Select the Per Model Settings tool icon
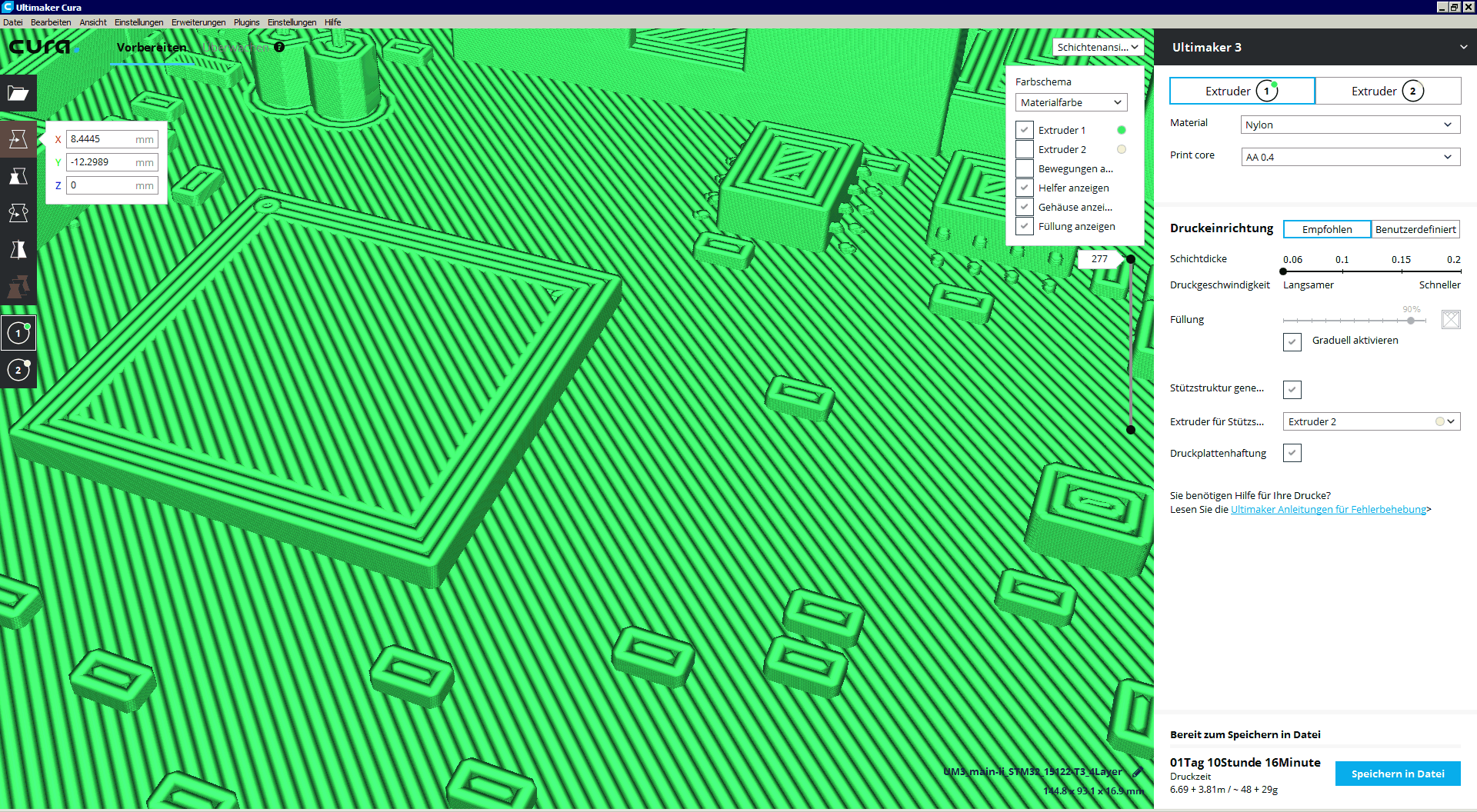The width and height of the screenshot is (1477, 812). (x=18, y=287)
